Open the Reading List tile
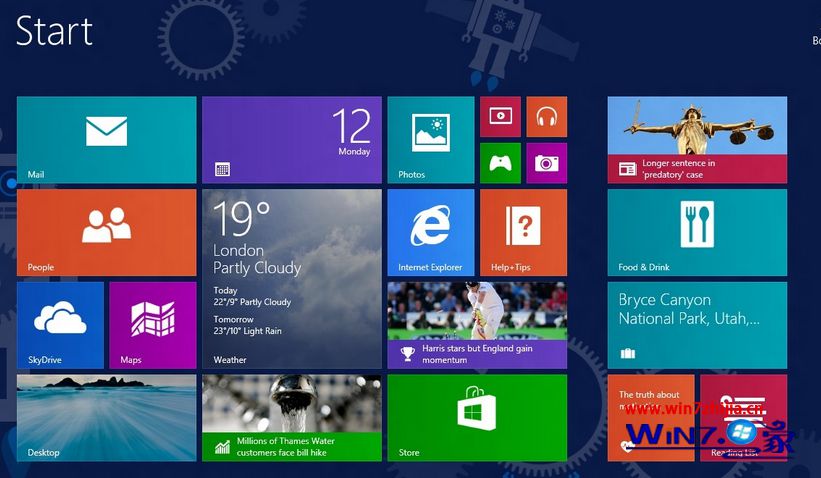 (x=744, y=418)
